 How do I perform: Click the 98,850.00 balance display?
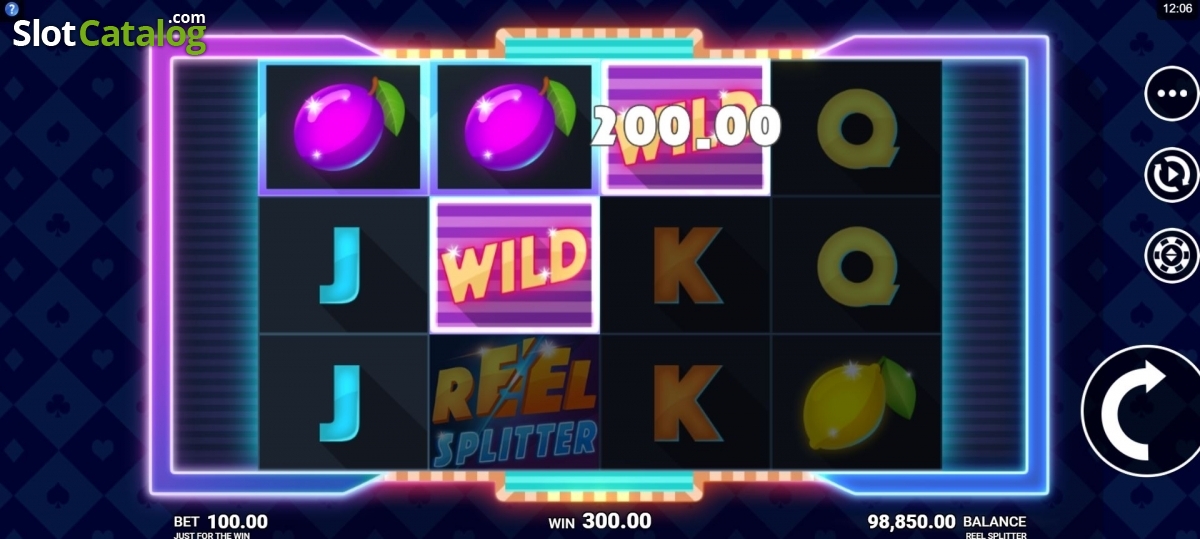pyautogui.click(x=911, y=522)
